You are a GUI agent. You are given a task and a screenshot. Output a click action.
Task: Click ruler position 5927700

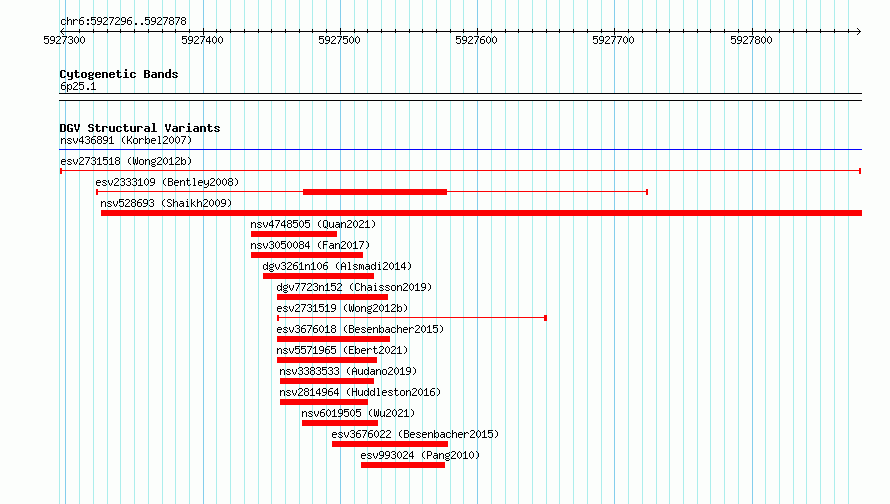pos(613,40)
